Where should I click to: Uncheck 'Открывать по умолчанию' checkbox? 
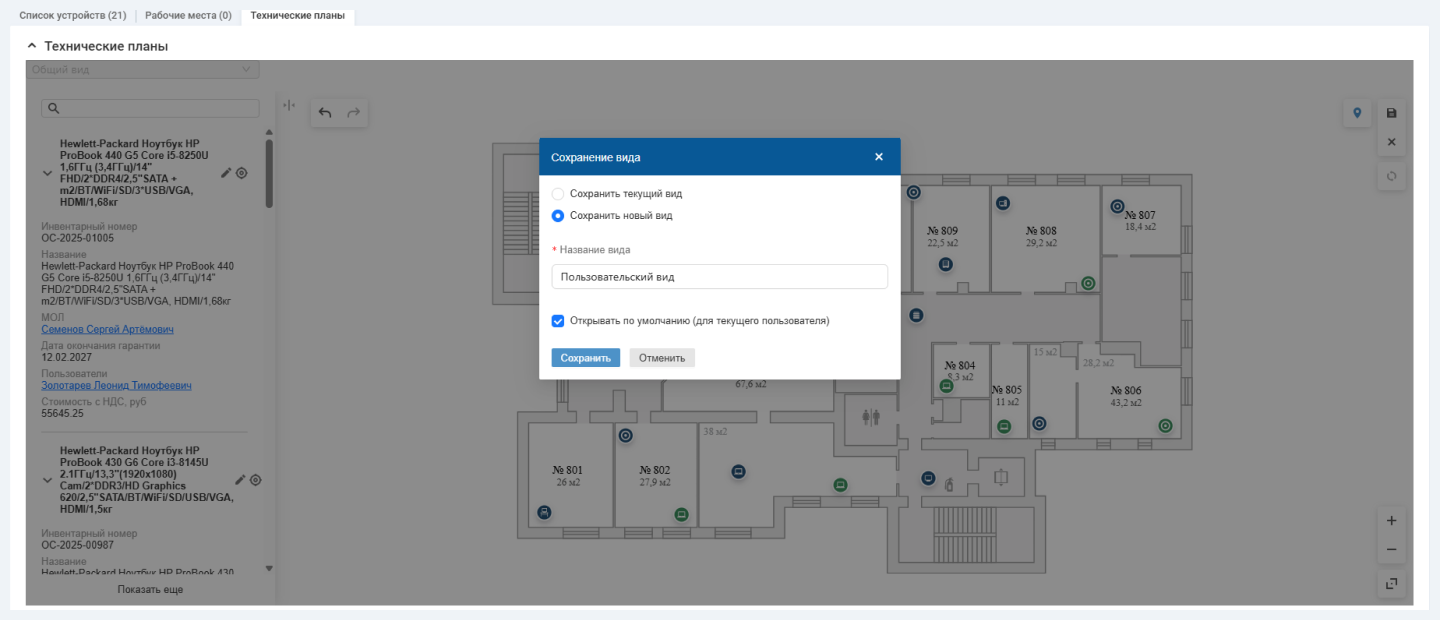(x=558, y=321)
